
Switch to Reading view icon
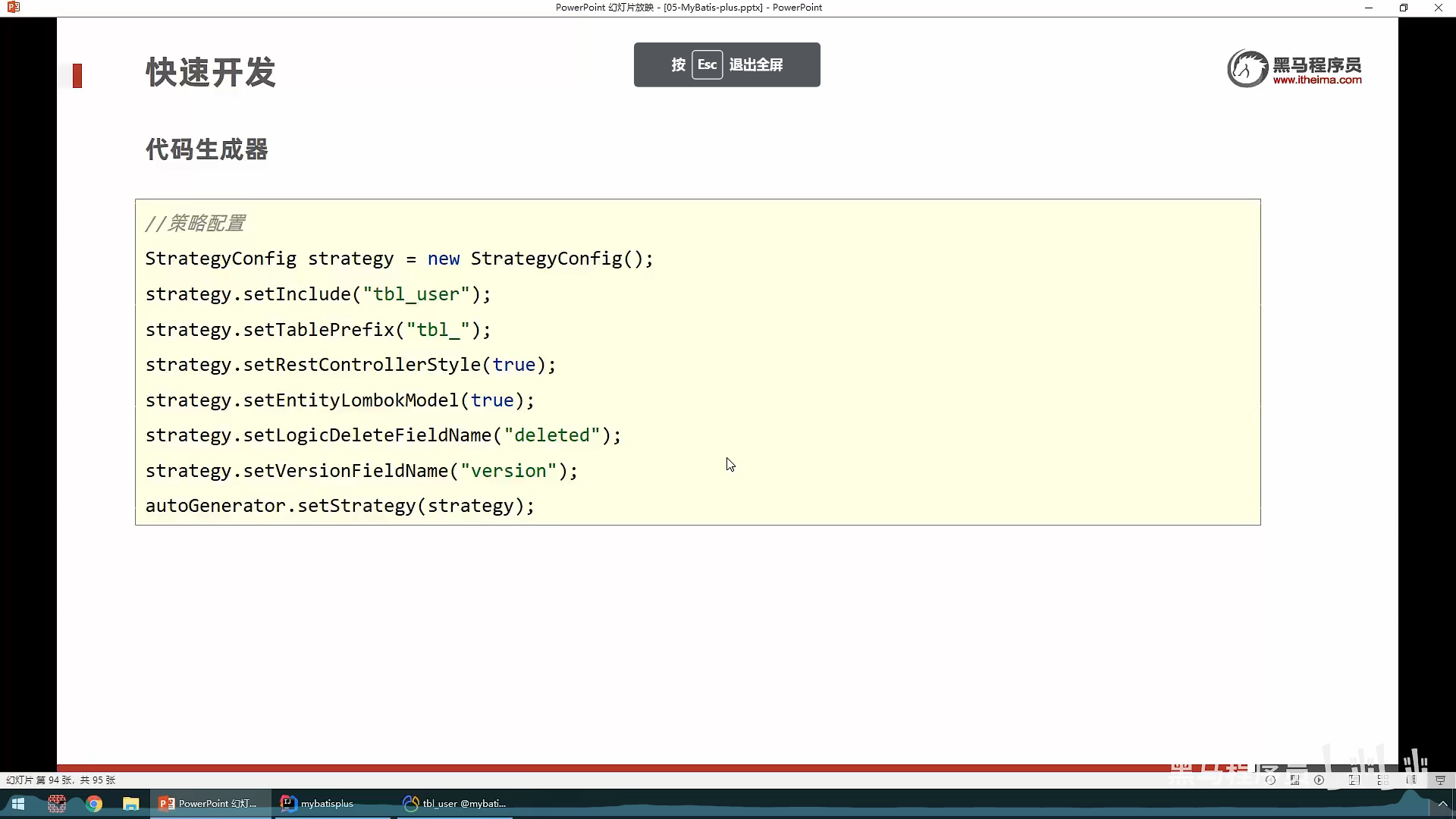click(x=1411, y=780)
